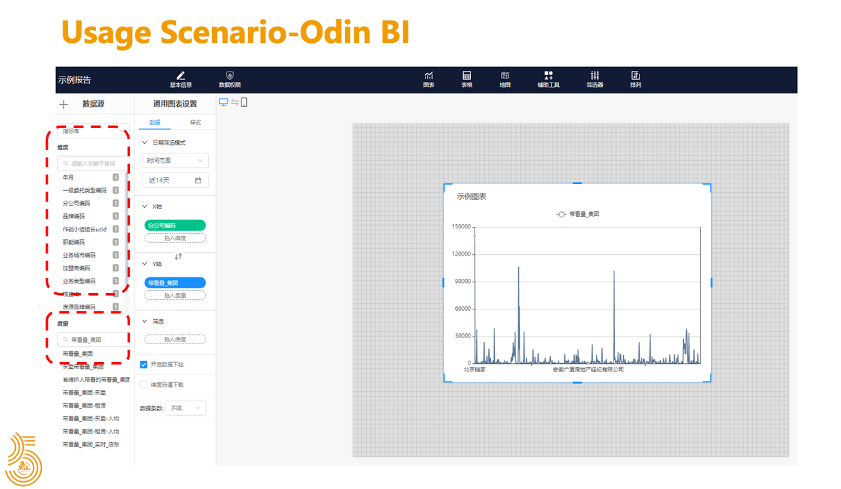Switch to desktop monitor preview icon
841x489 pixels.
[224, 102]
